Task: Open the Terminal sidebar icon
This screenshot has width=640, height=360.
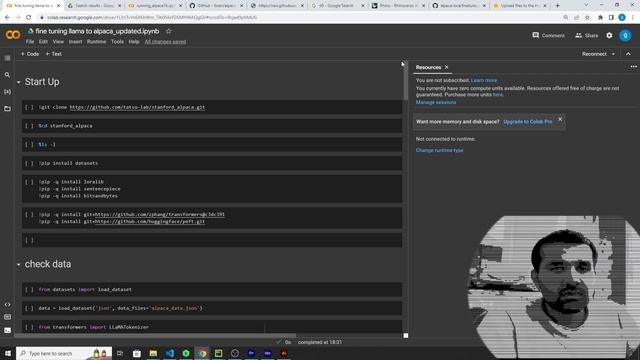Action: coord(7,330)
